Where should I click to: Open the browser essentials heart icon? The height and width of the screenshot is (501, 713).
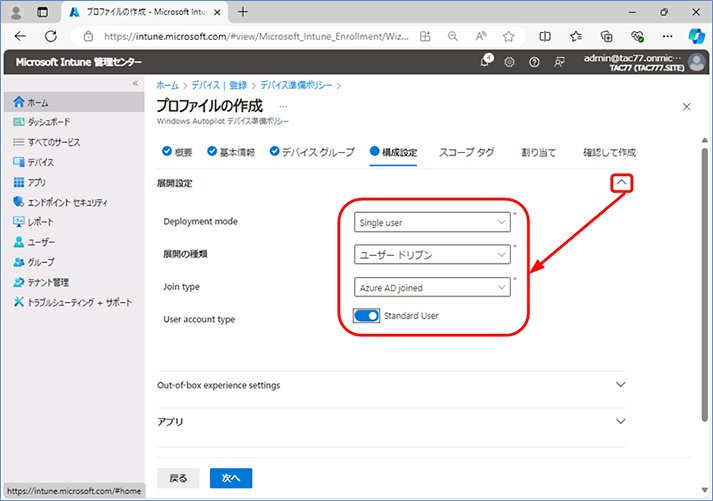coord(637,36)
